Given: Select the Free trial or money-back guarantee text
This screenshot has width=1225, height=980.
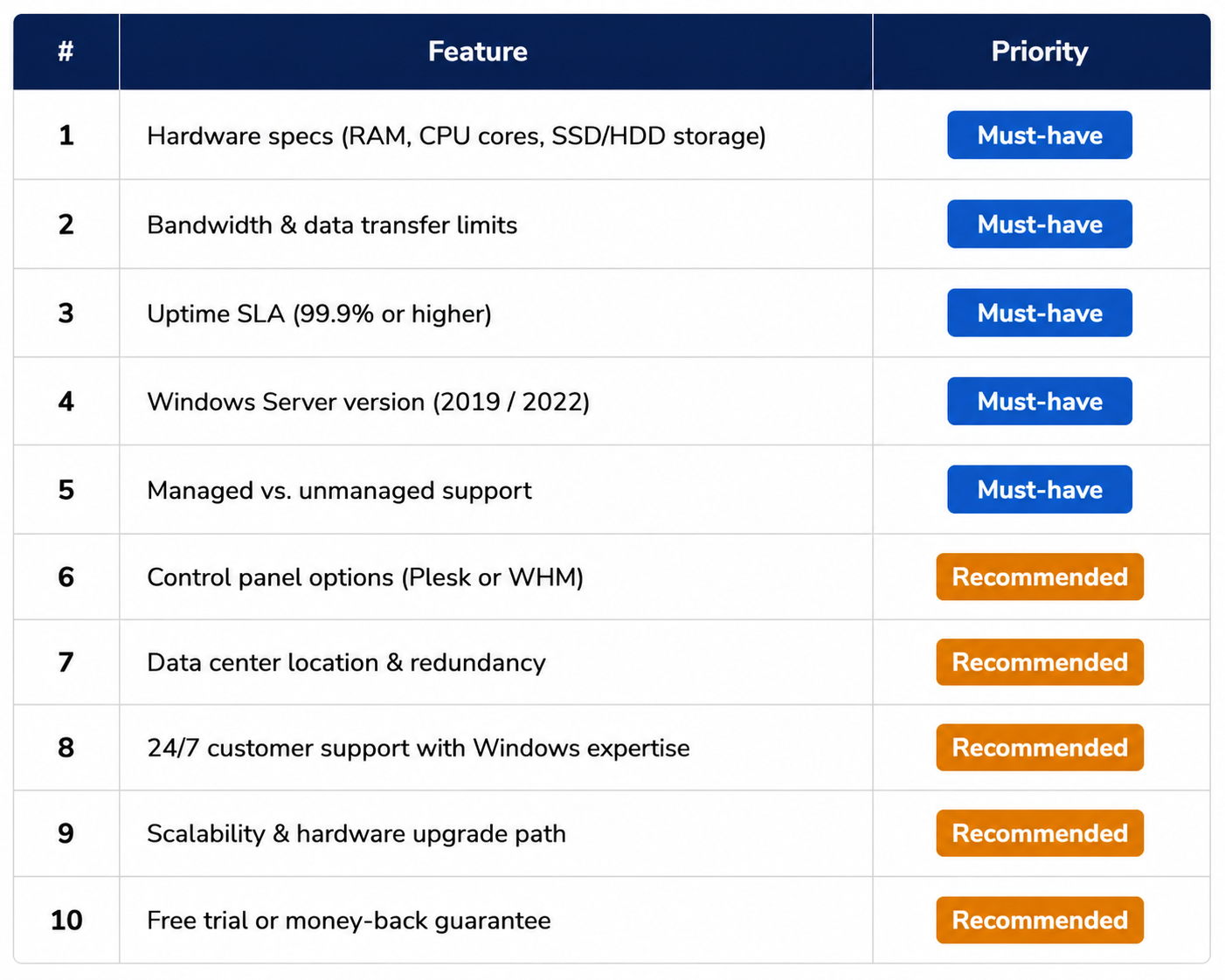Looking at the screenshot, I should tap(349, 921).
